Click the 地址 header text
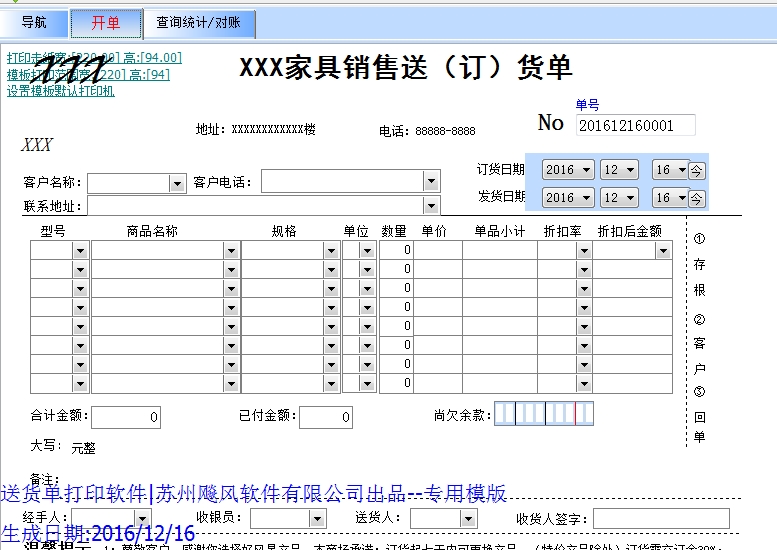This screenshot has width=777, height=550. tap(256, 129)
